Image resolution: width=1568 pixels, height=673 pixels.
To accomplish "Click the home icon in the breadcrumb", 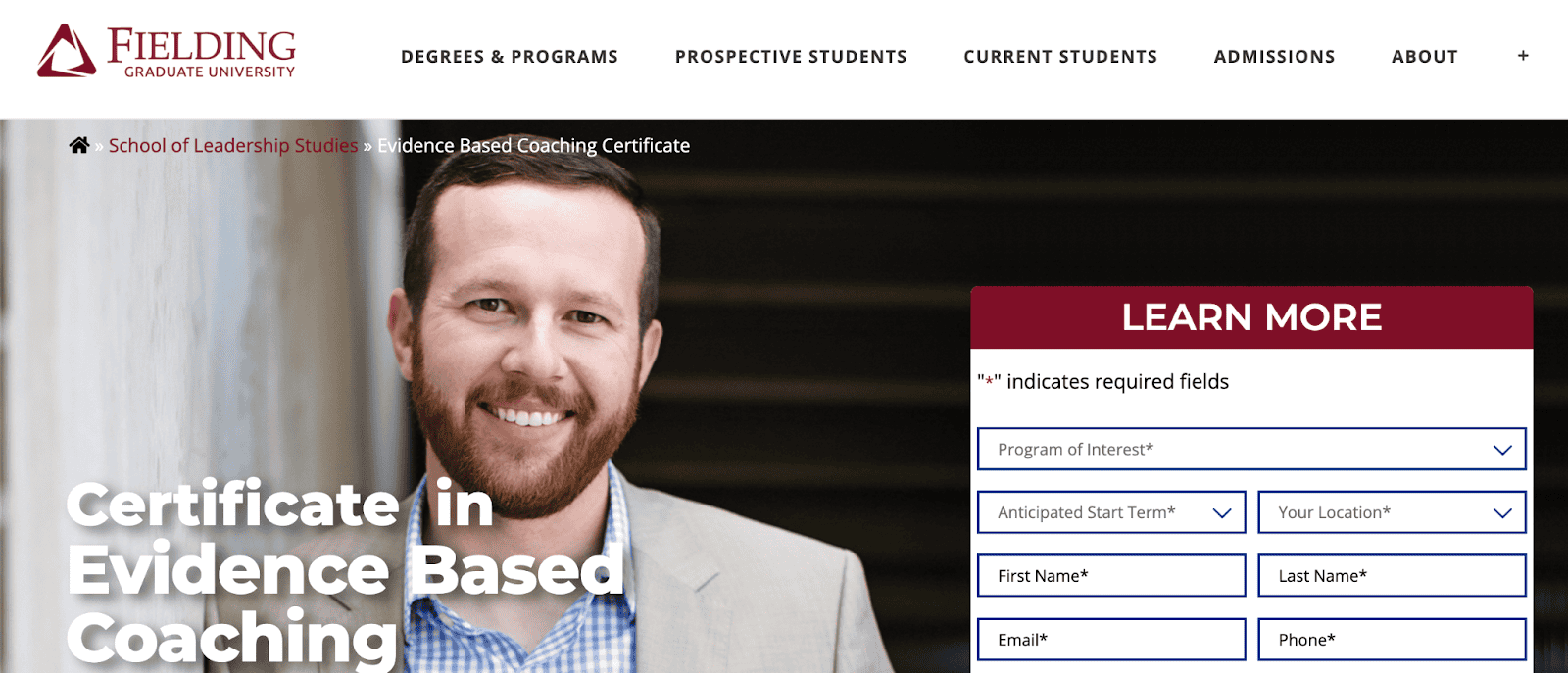I will pos(79,145).
